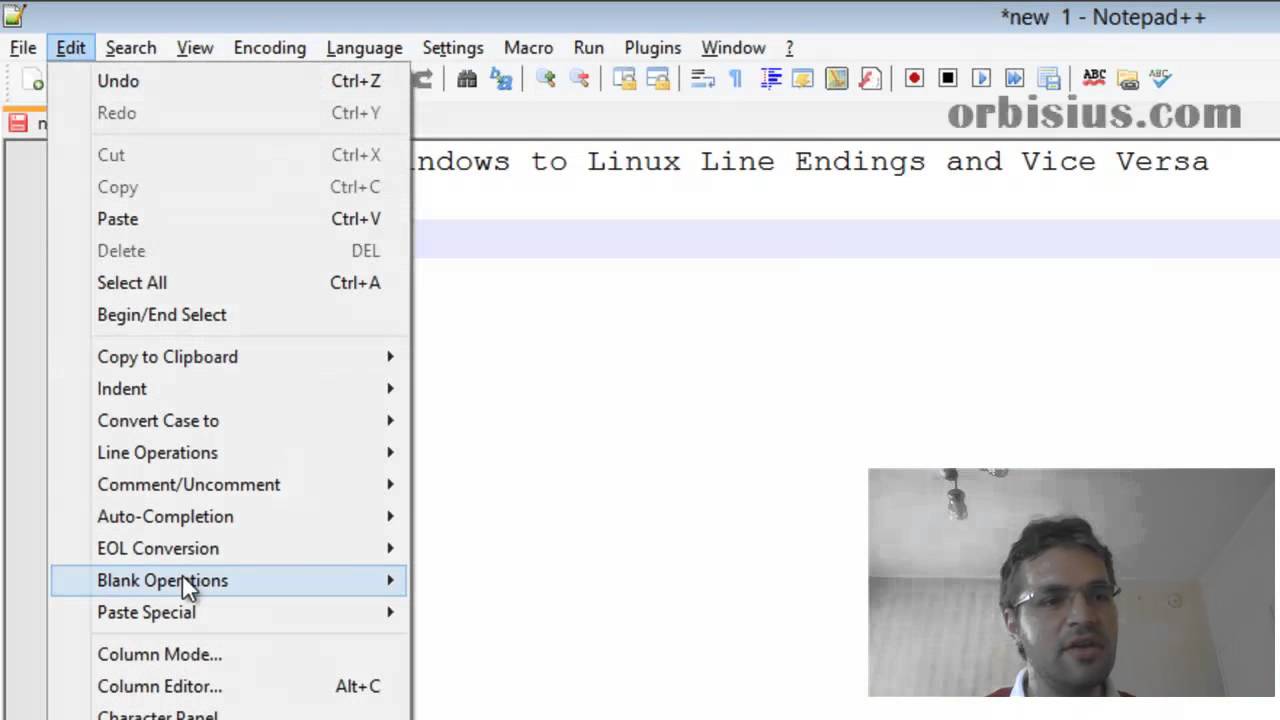Play back the recorded macro
1280x720 pixels.
981,78
